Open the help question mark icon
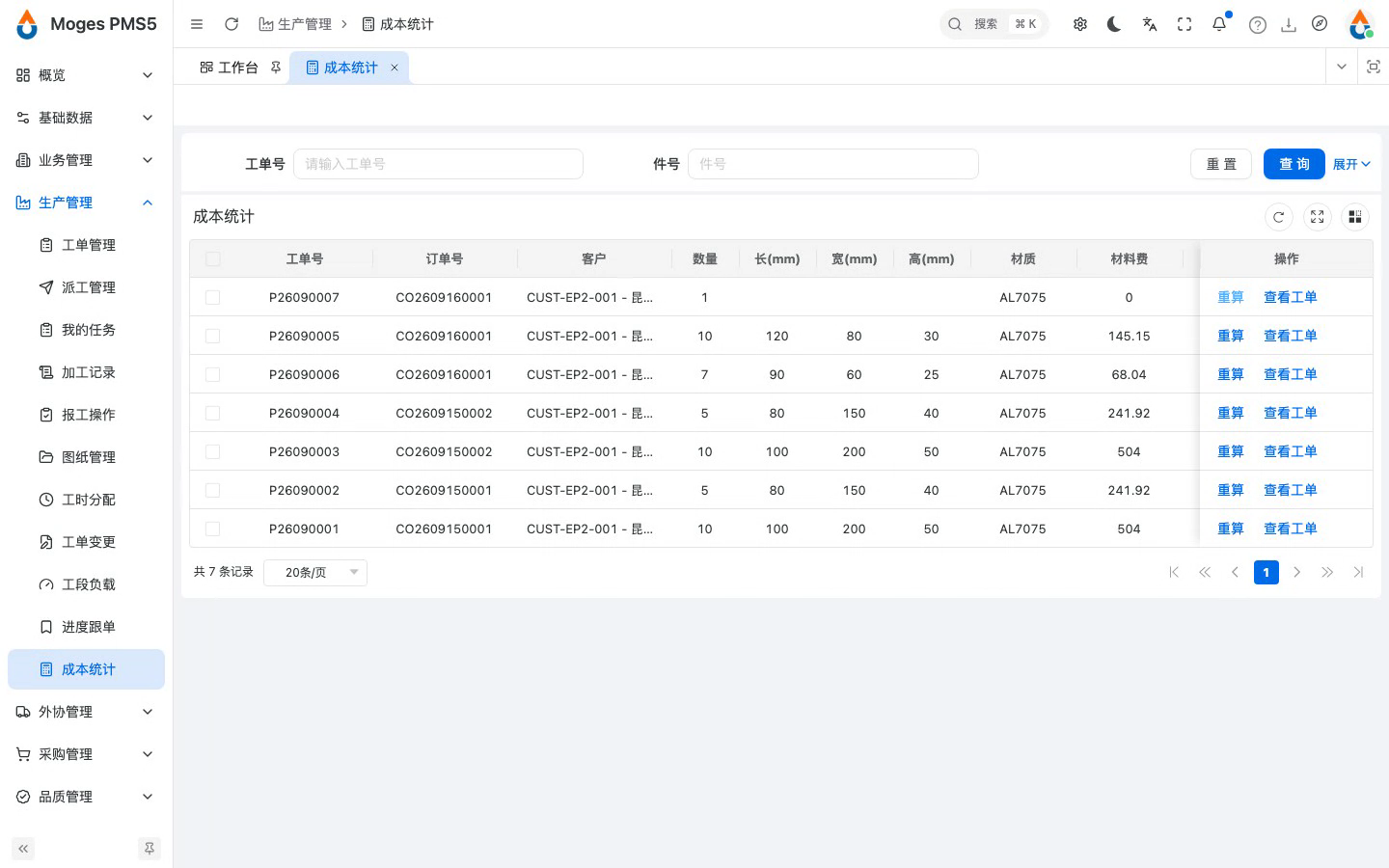This screenshot has width=1389, height=868. [1257, 25]
